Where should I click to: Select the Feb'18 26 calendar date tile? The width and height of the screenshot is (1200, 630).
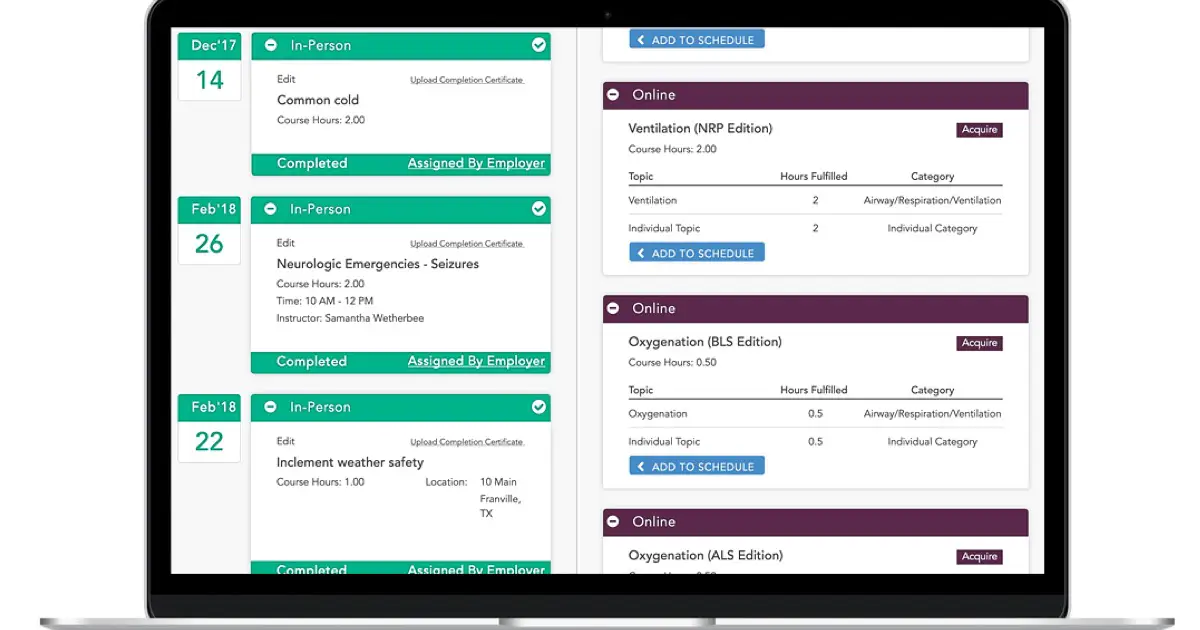pos(209,231)
